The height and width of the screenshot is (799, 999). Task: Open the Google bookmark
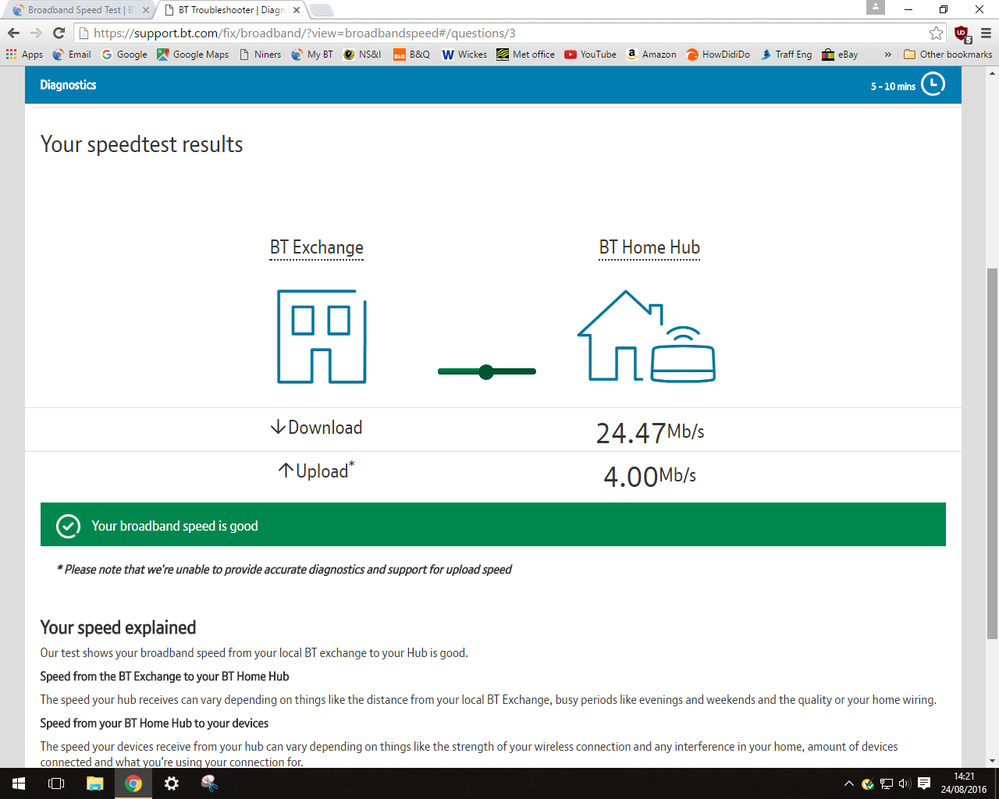pyautogui.click(x=124, y=54)
